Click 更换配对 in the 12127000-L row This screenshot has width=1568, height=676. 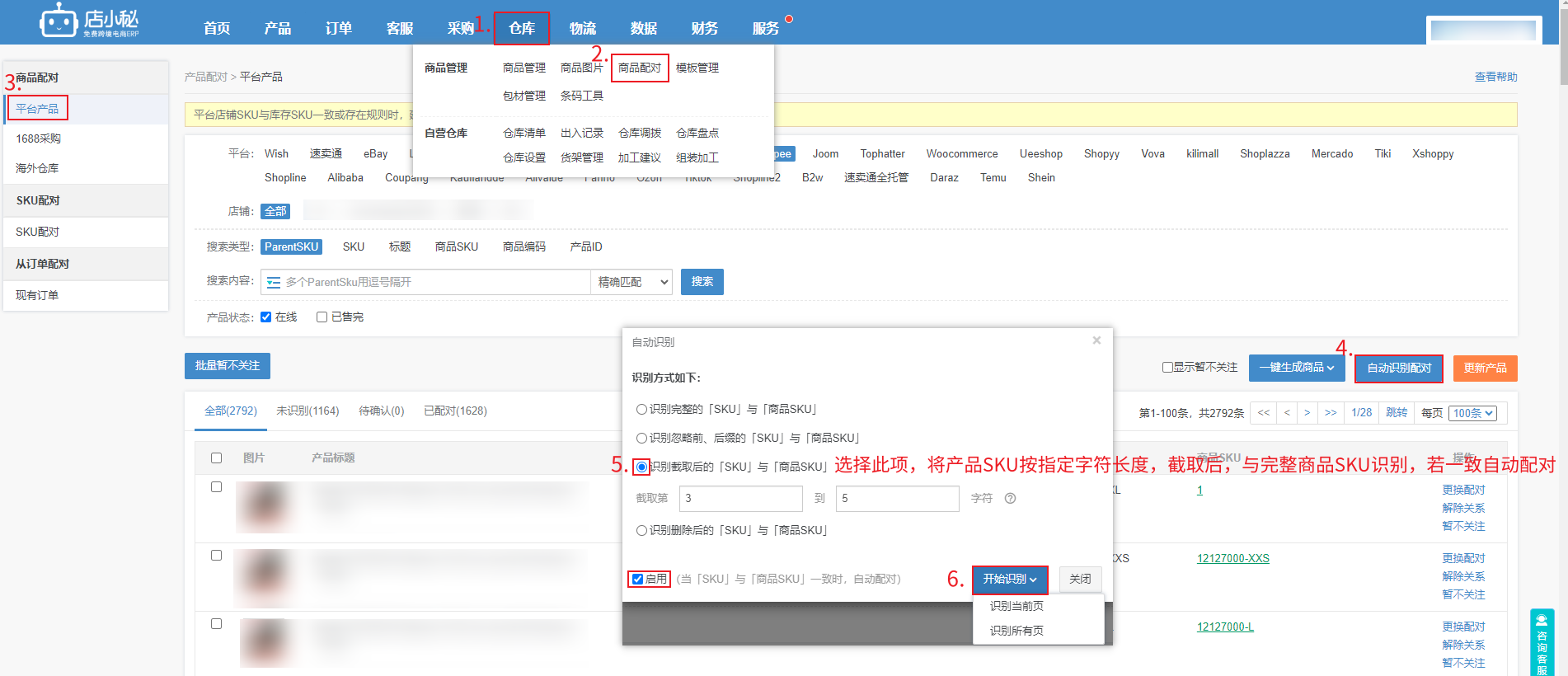click(1463, 627)
